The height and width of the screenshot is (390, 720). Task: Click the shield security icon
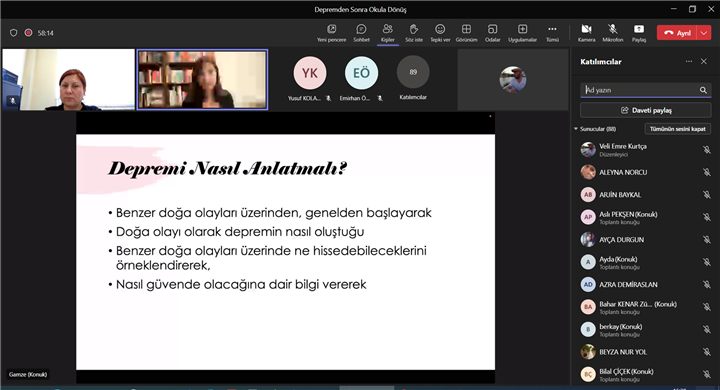coord(13,33)
